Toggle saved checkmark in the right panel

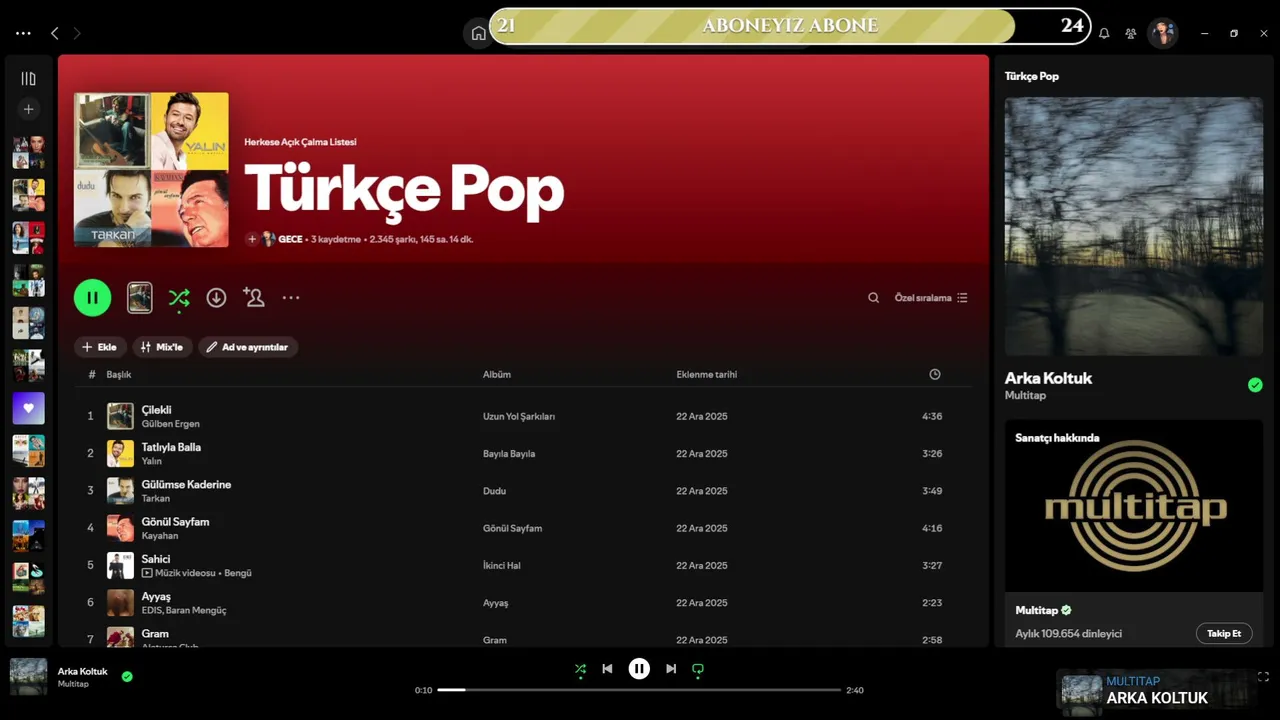click(1255, 385)
